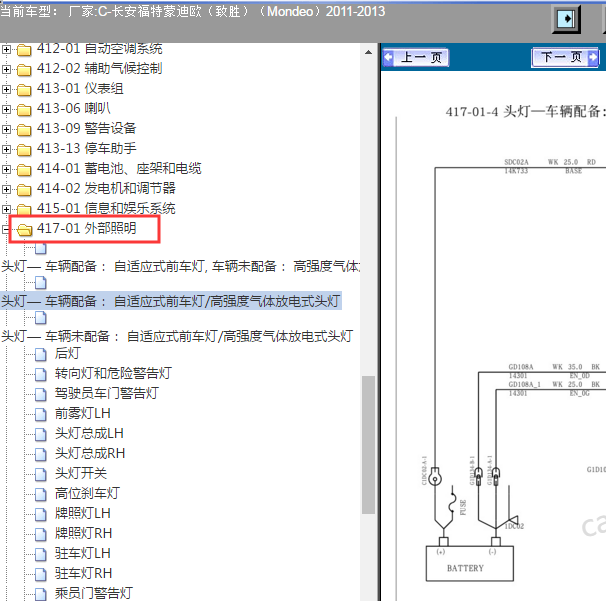The height and width of the screenshot is (601, 606).
Task: Open 头灯—车辆配备：自适应式前车灯, 车辆未配备 entry
Action: [x=180, y=266]
